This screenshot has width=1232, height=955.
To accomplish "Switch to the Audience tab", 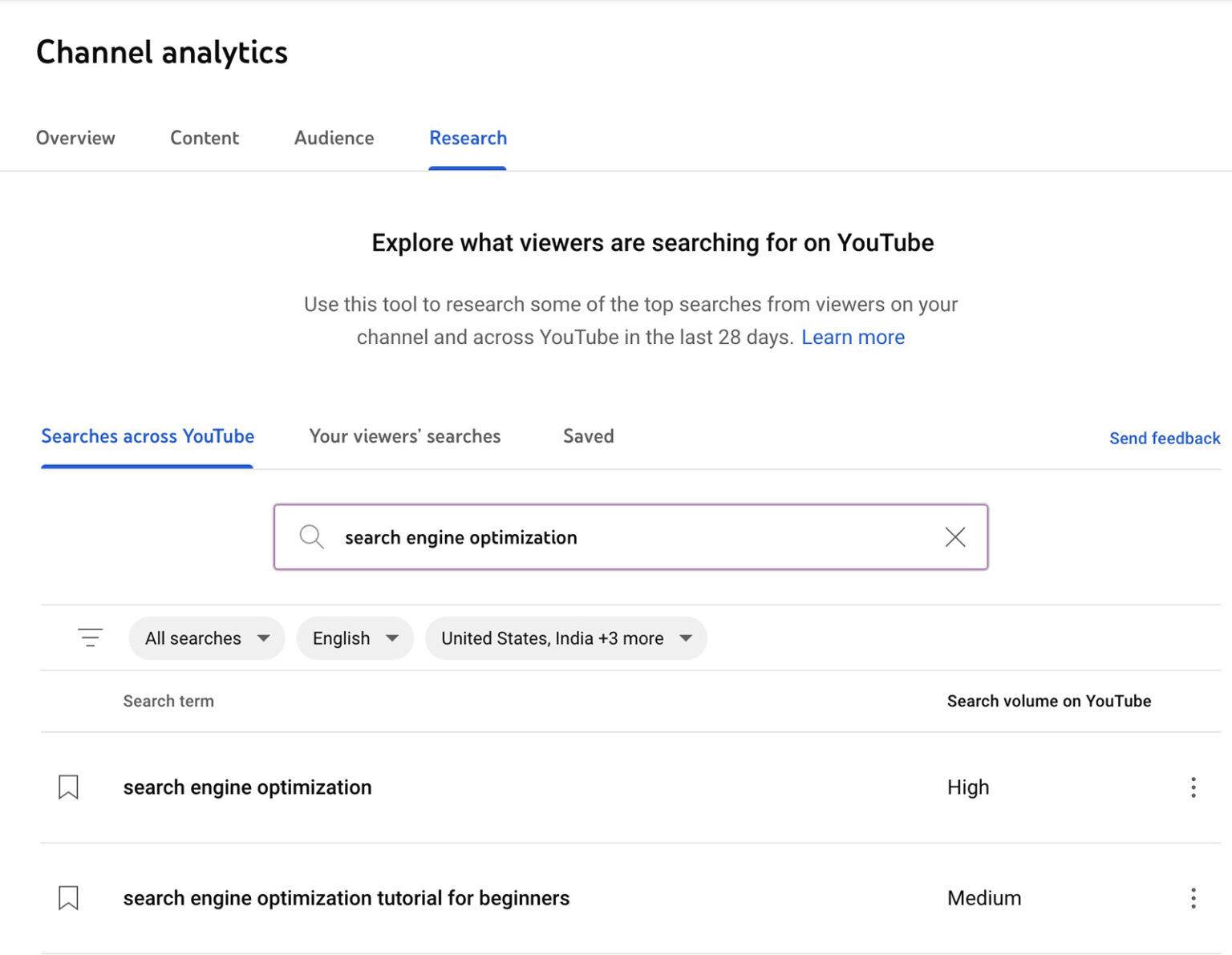I will [334, 138].
